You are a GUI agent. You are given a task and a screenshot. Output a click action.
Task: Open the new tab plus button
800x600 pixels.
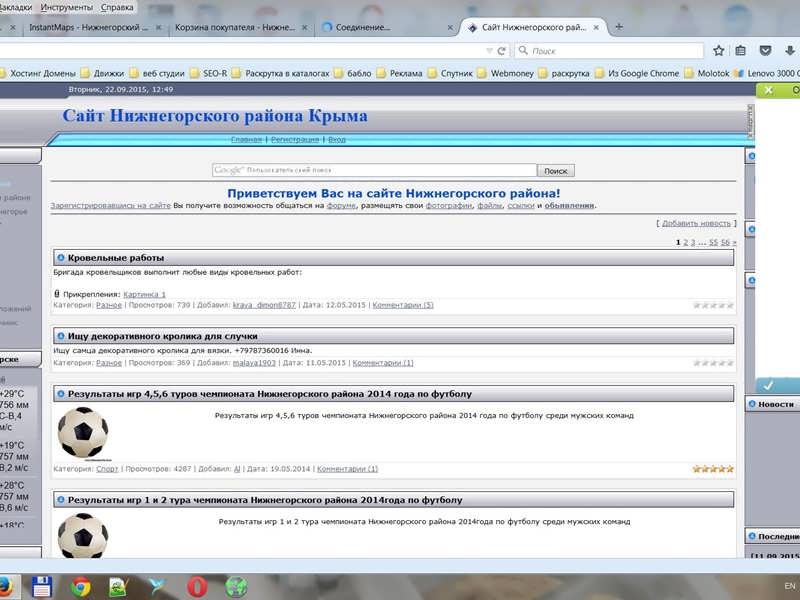pos(619,27)
